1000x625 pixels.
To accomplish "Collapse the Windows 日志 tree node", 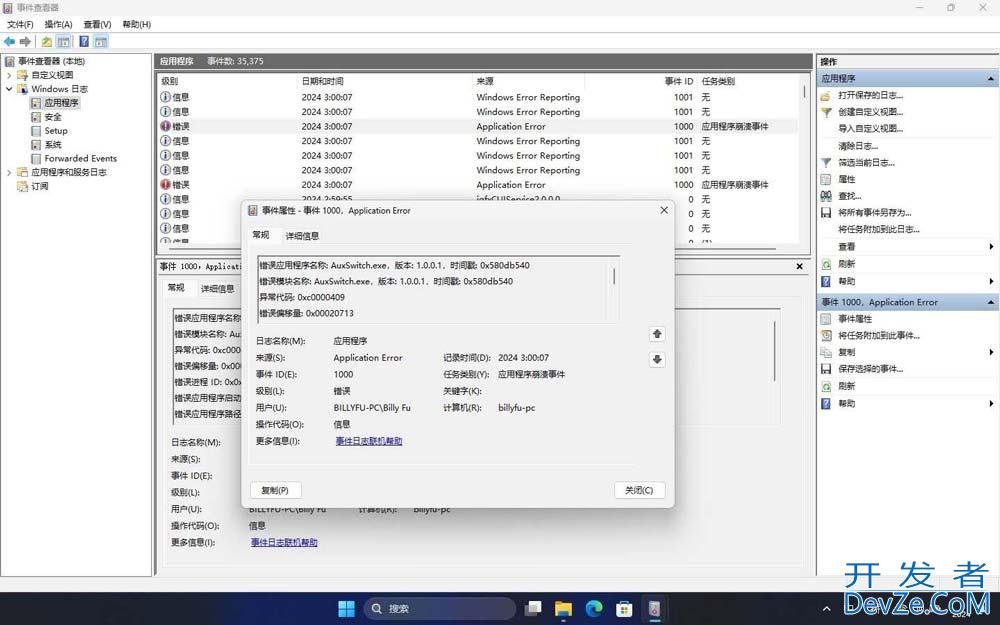I will (9, 89).
